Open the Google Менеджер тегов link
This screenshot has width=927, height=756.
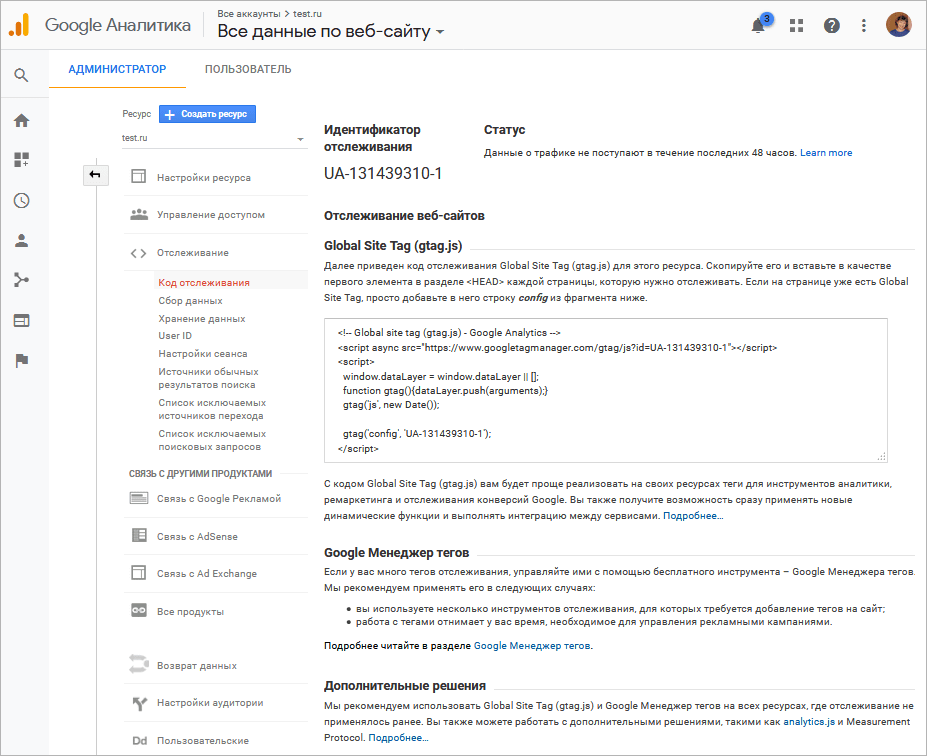click(x=532, y=645)
